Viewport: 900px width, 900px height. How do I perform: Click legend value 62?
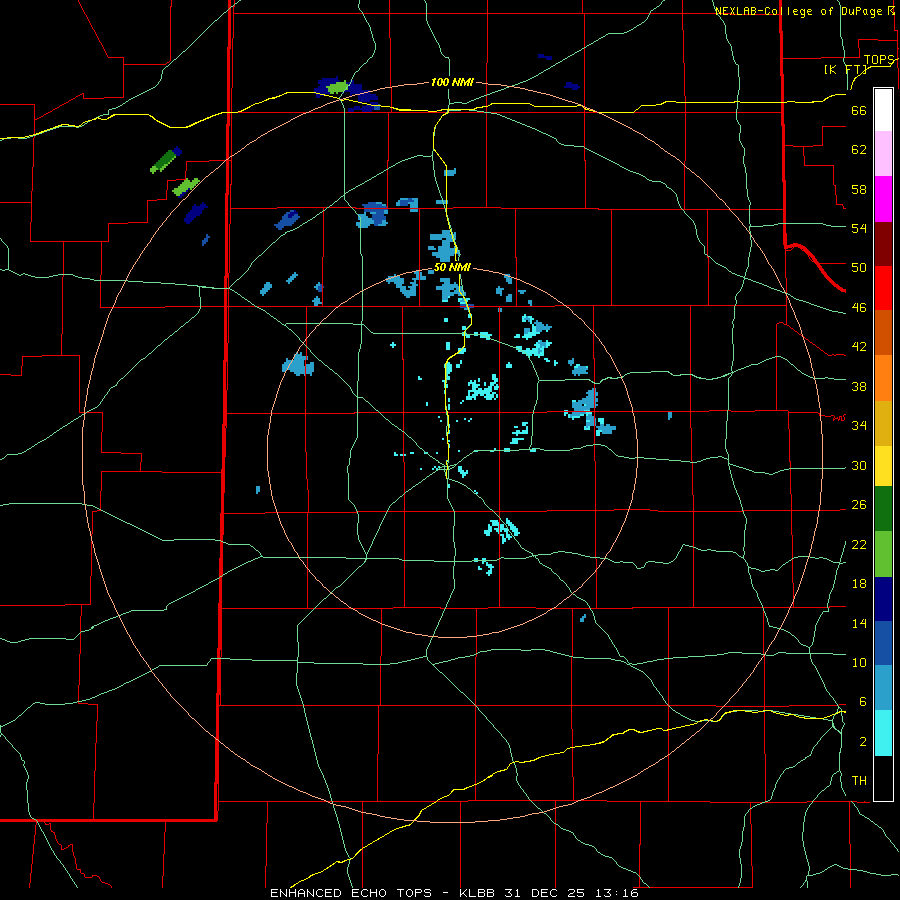pyautogui.click(x=859, y=149)
